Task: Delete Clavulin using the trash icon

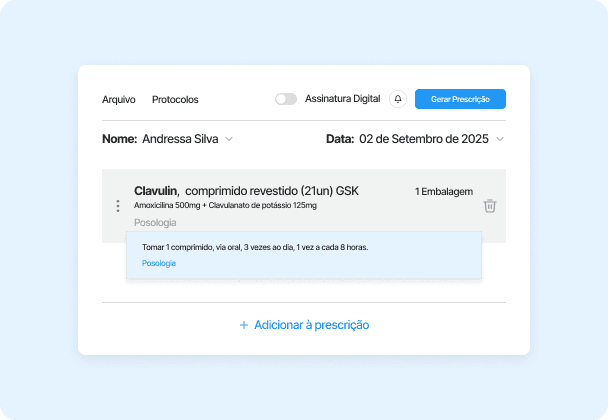Action: 489,206
